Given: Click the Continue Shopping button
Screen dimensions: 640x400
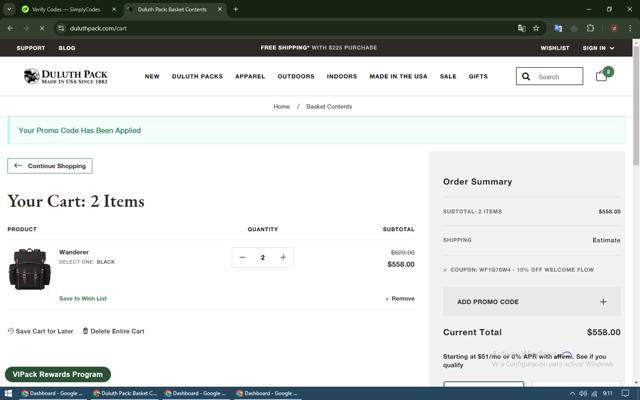Looking at the screenshot, I should (50, 166).
